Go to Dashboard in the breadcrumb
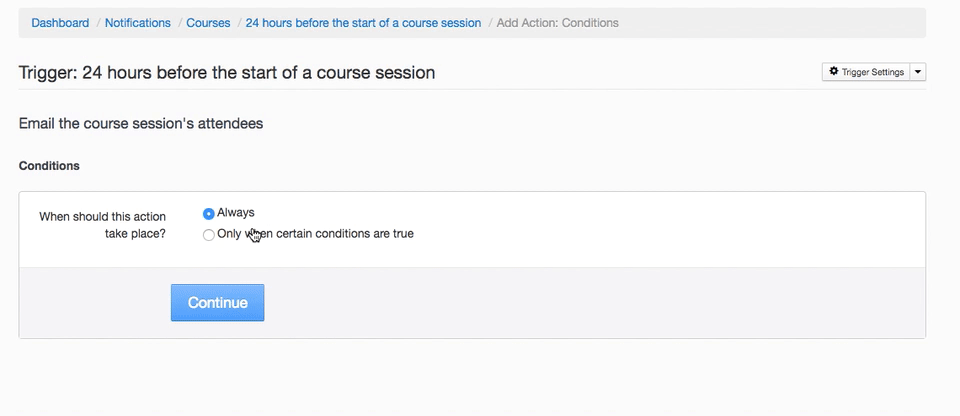This screenshot has height=416, width=960. tap(60, 22)
